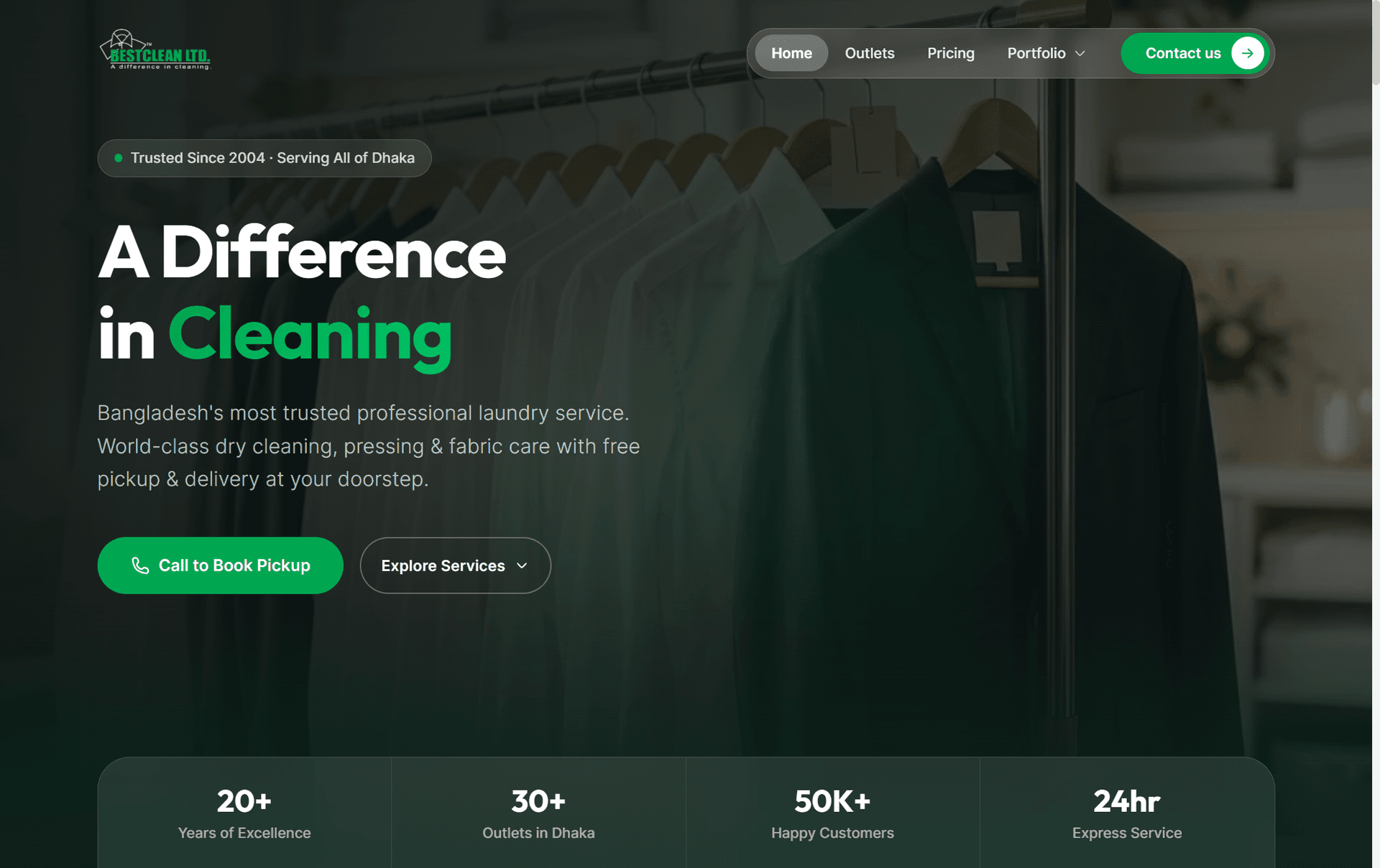Click the Contact us button
The width and height of the screenshot is (1380, 868).
click(x=1195, y=53)
